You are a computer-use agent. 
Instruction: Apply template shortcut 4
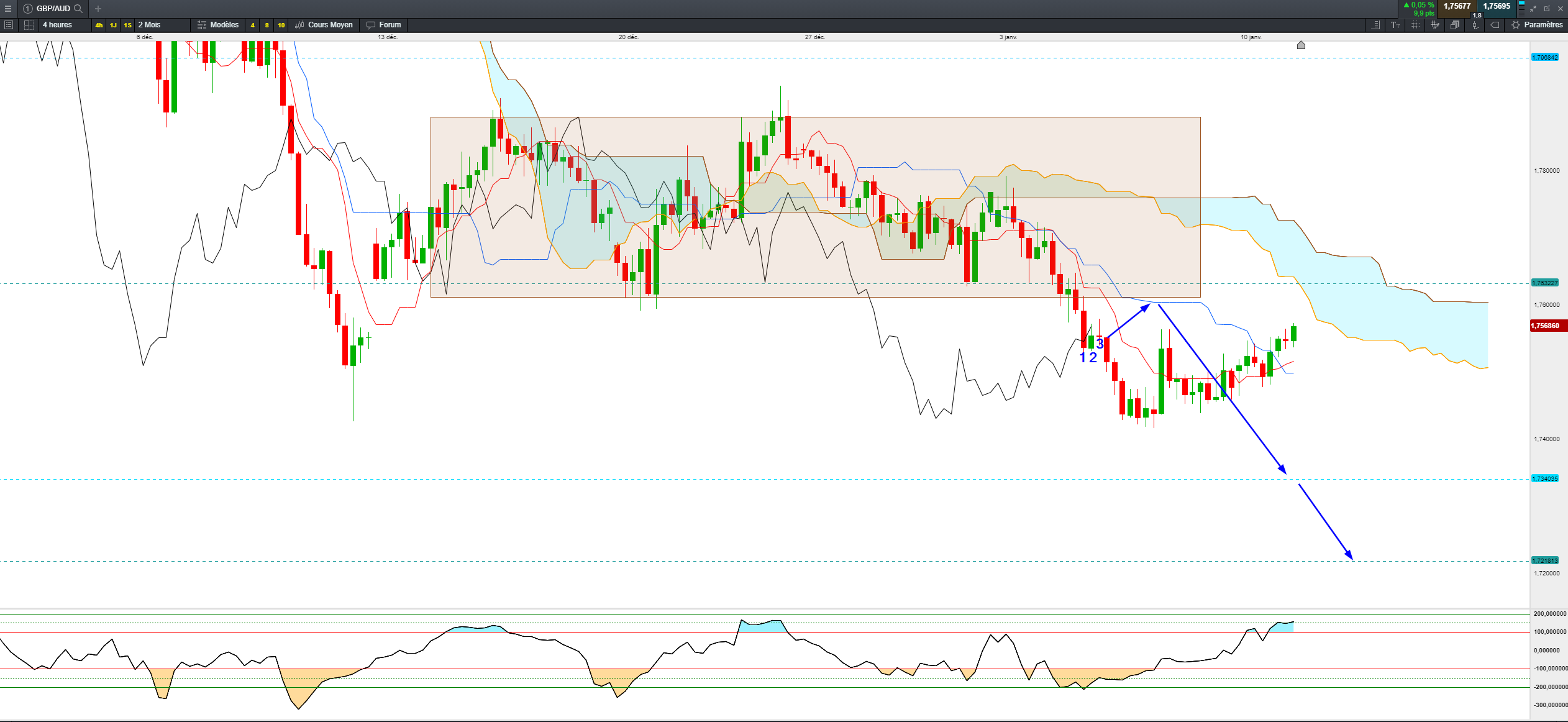tap(252, 25)
